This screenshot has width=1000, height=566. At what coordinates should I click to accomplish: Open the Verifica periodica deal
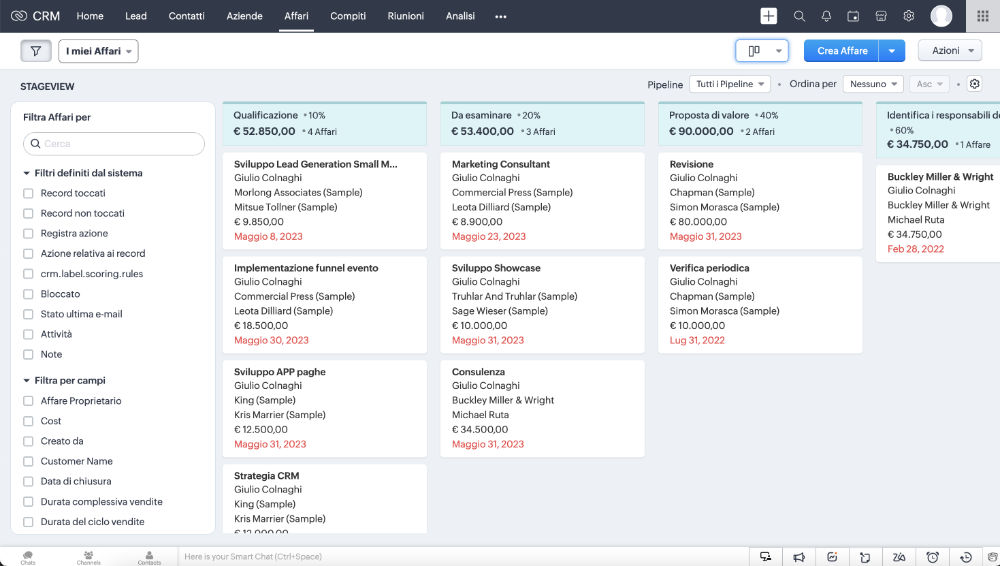coord(709,268)
